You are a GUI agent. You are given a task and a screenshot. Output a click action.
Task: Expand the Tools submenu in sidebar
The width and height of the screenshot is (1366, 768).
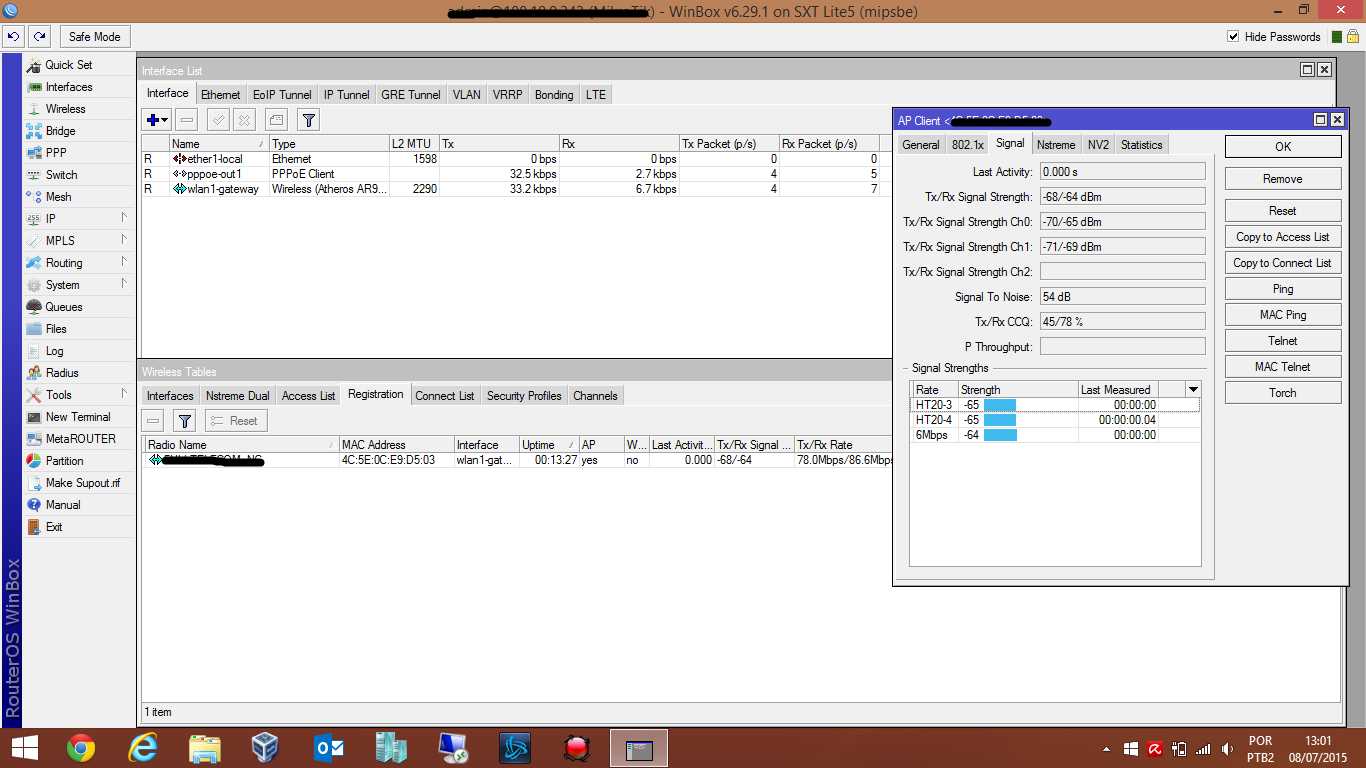[x=124, y=394]
